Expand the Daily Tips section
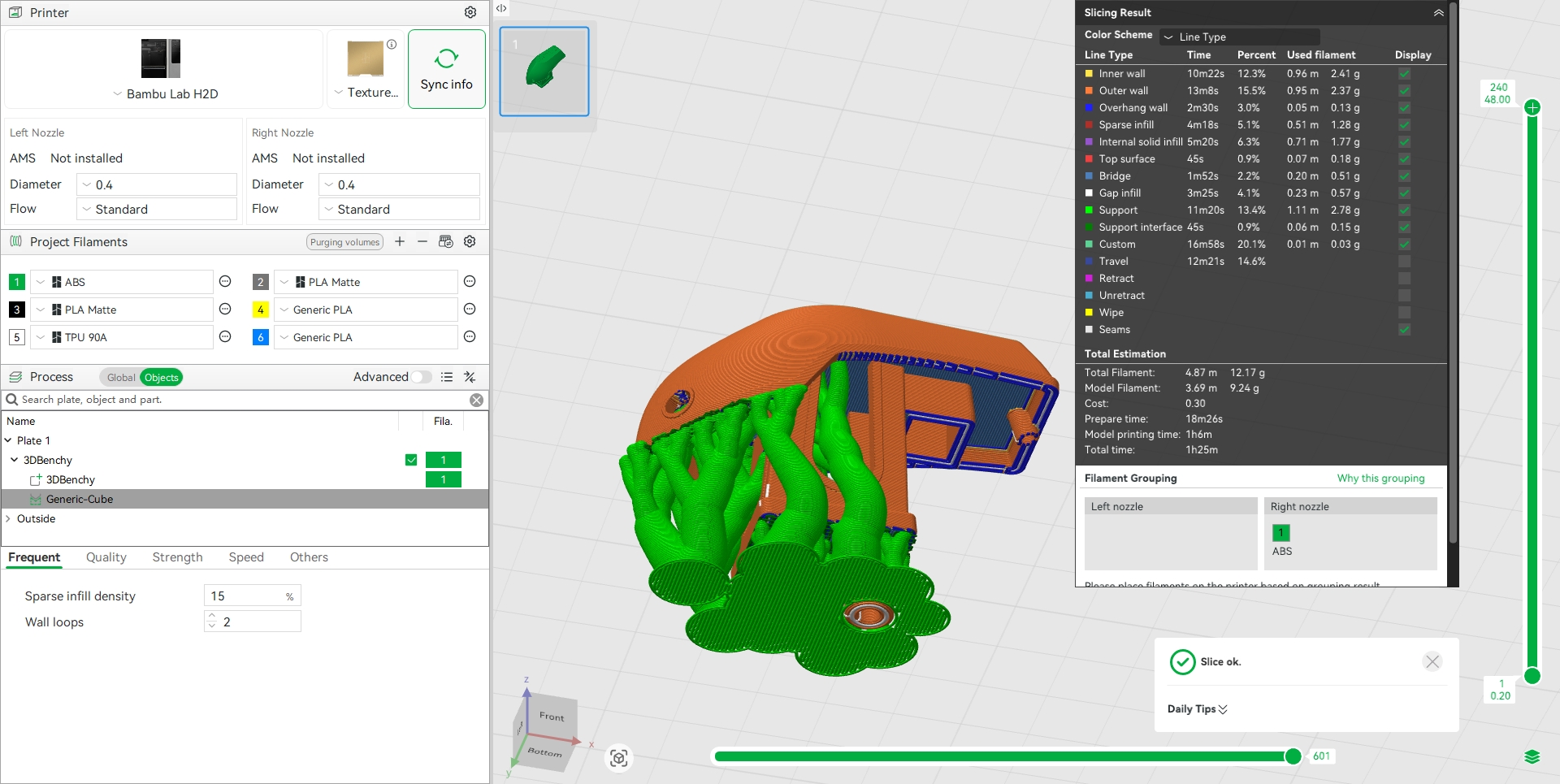The width and height of the screenshot is (1560, 784). coord(1198,709)
